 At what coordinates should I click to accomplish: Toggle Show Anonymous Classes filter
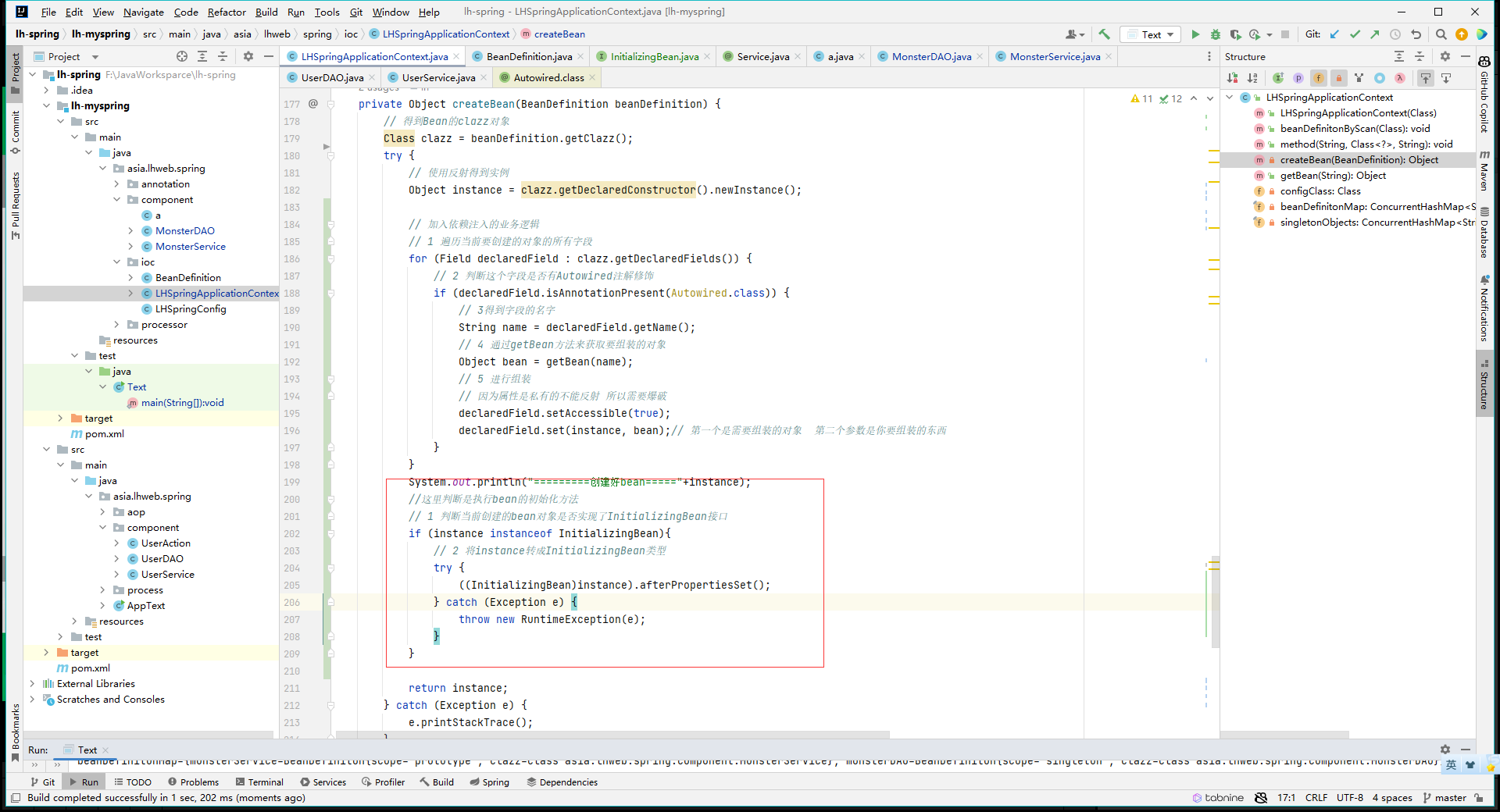point(1380,78)
